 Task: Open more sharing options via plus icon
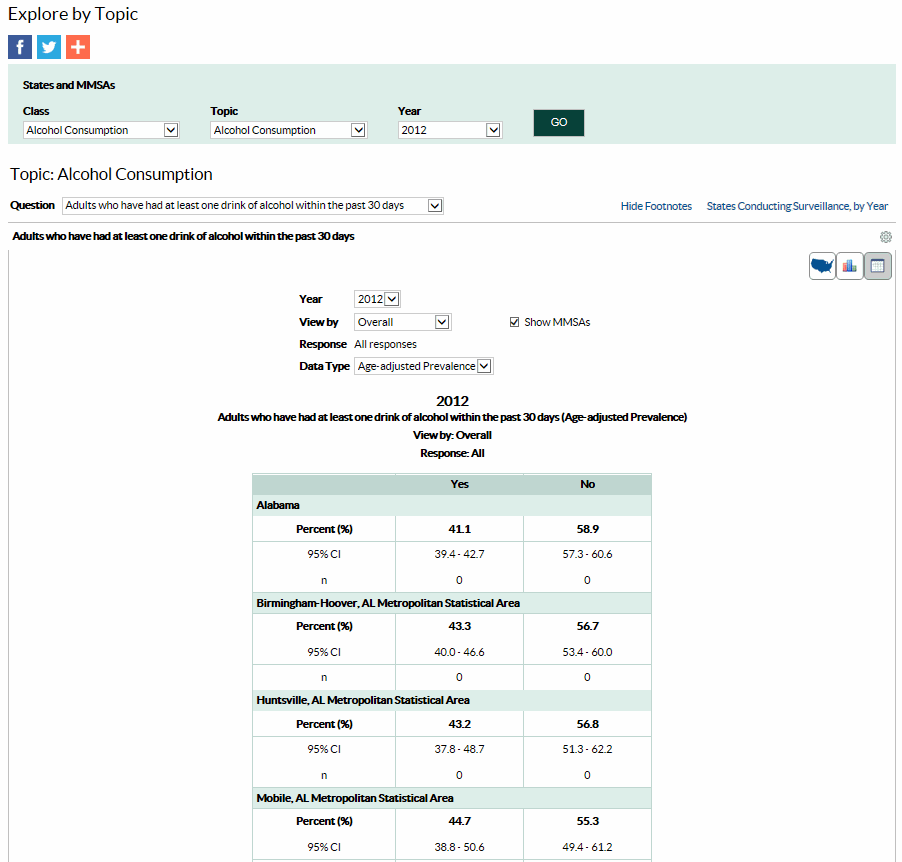point(77,46)
